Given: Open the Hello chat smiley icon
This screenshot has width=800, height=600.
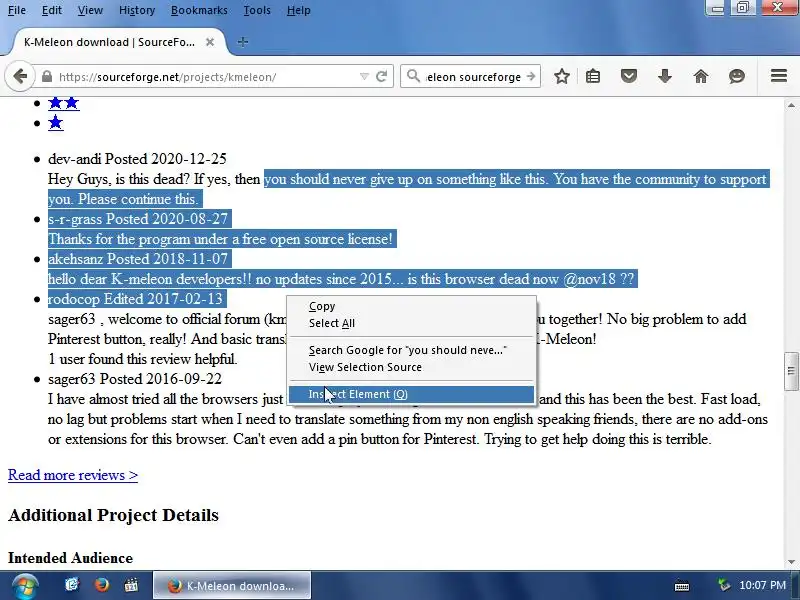Looking at the screenshot, I should (737, 77).
